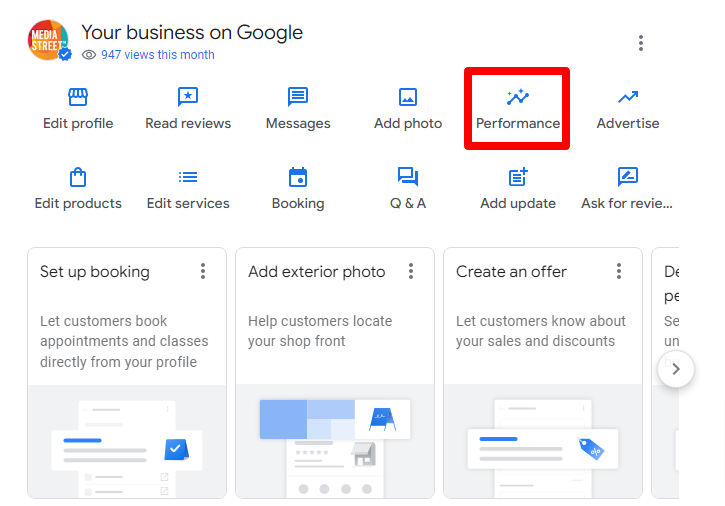Open the 947 views this month link
The image size is (725, 506).
pos(158,55)
